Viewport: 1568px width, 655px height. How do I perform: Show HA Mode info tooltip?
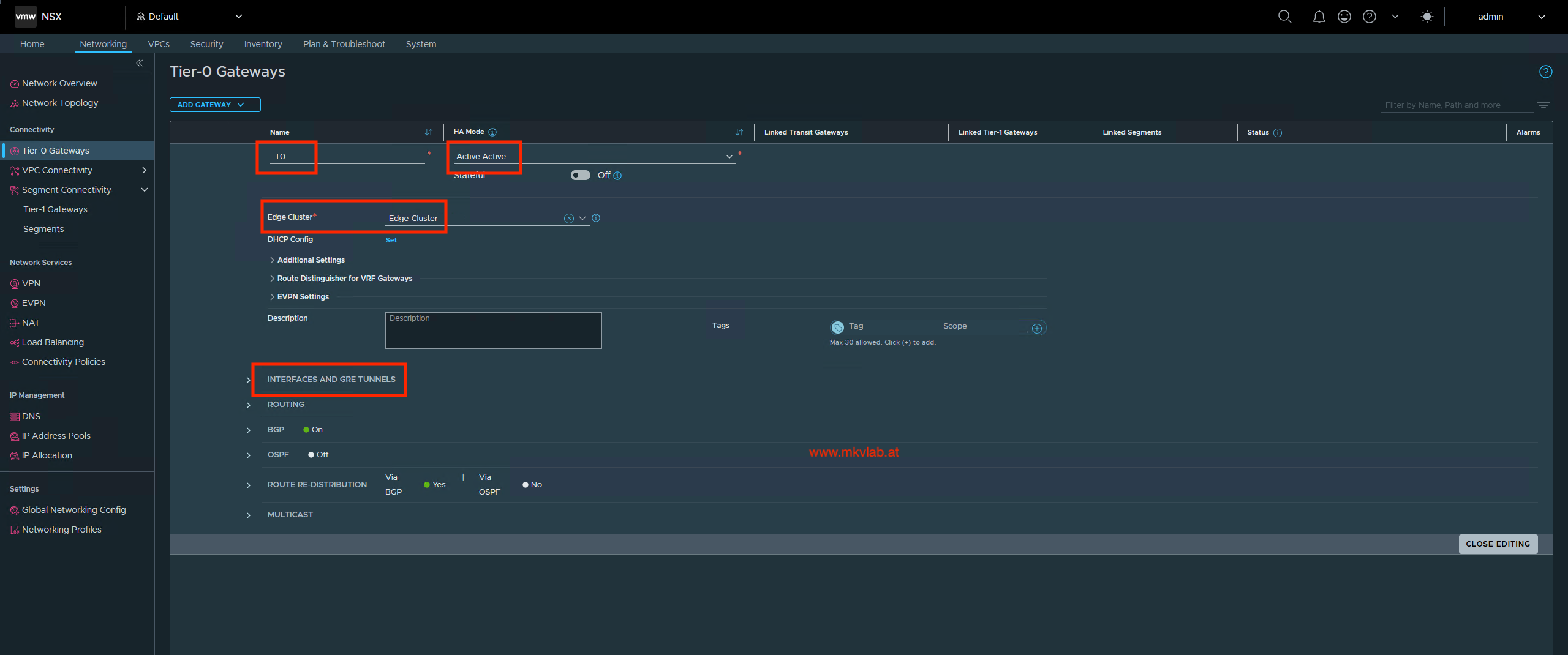[492, 132]
